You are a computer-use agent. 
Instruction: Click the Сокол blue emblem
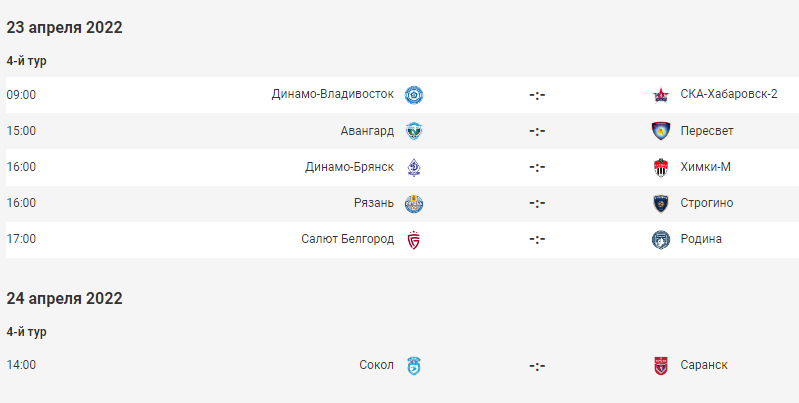(414, 365)
